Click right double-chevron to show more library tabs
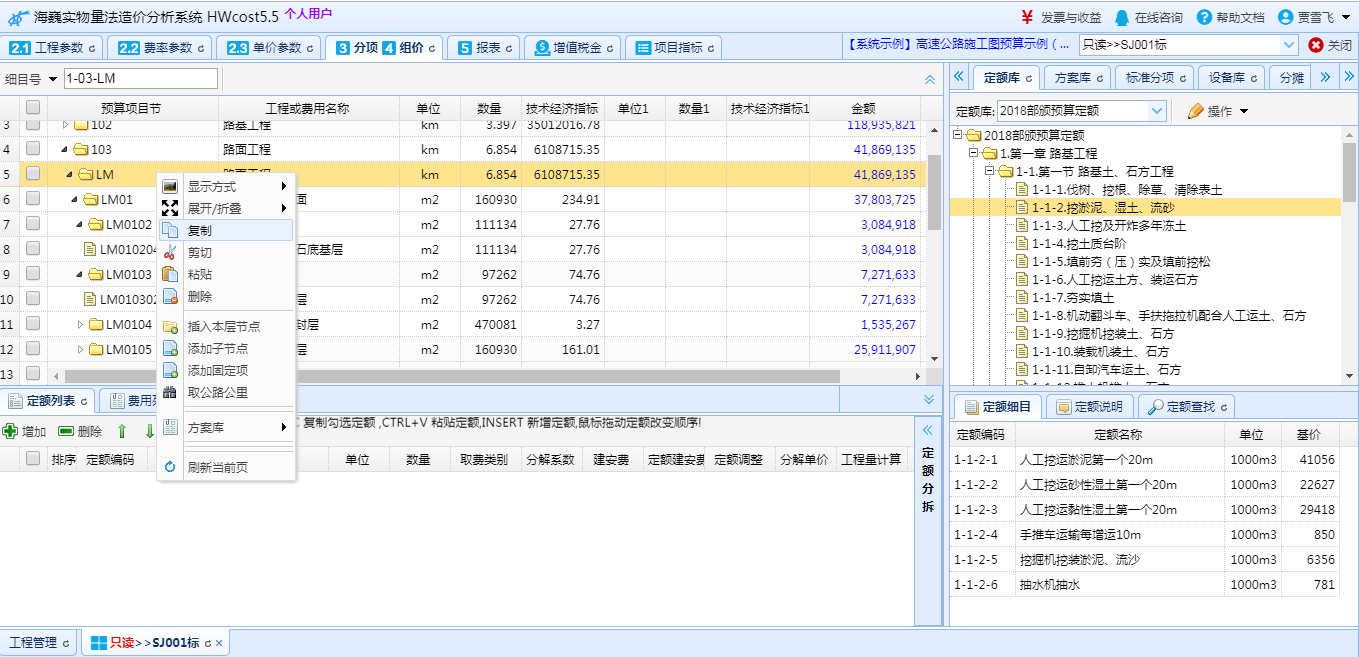Image resolution: width=1359 pixels, height=657 pixels. click(x=1323, y=77)
